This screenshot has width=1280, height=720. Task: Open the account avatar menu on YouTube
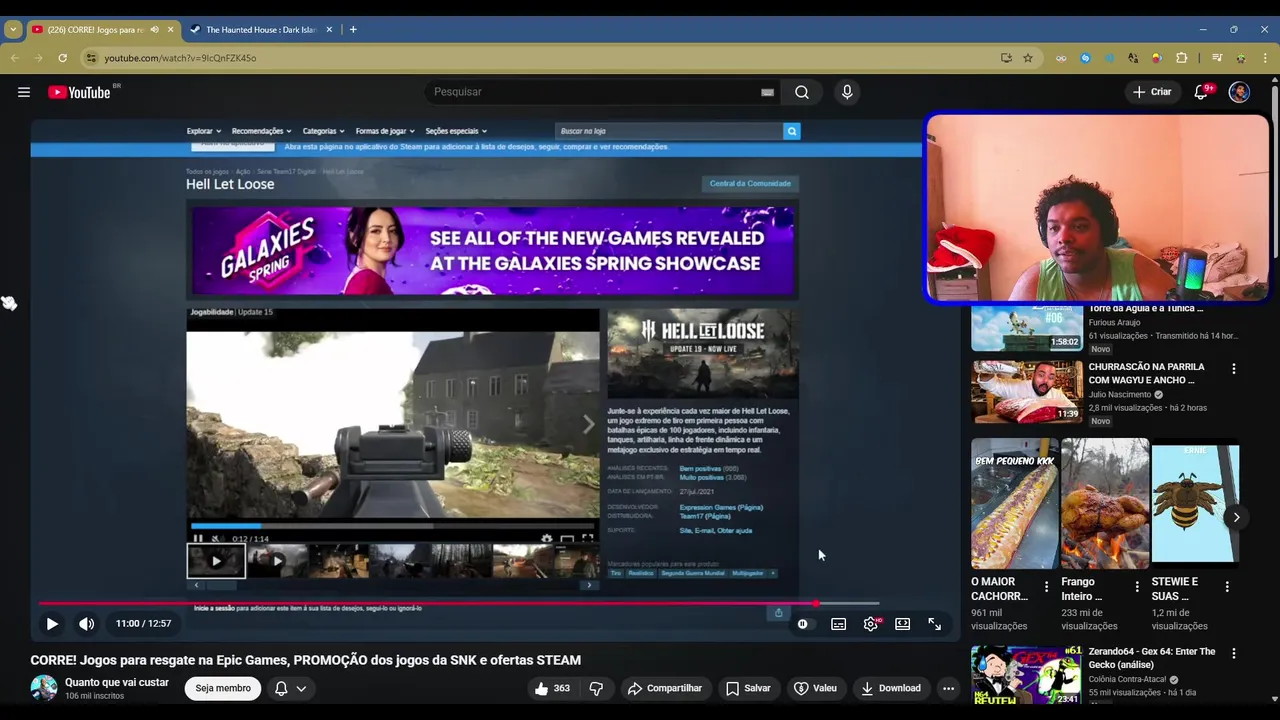(1239, 92)
